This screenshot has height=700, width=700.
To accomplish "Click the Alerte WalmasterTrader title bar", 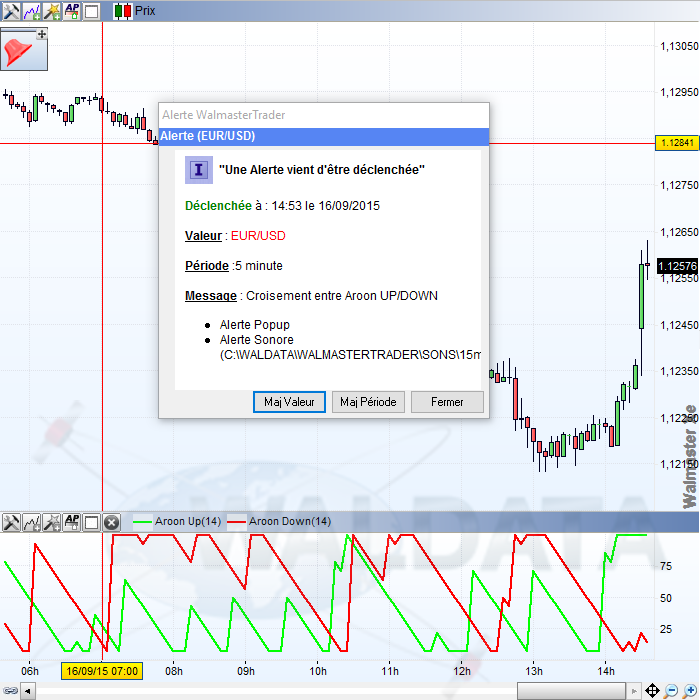I will click(x=324, y=115).
